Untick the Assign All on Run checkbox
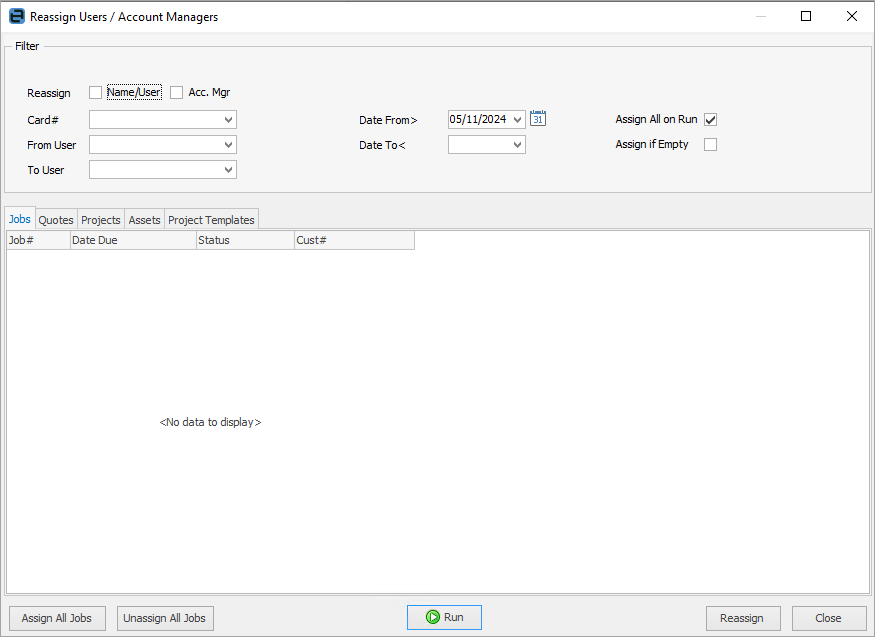The image size is (875, 637). [710, 119]
